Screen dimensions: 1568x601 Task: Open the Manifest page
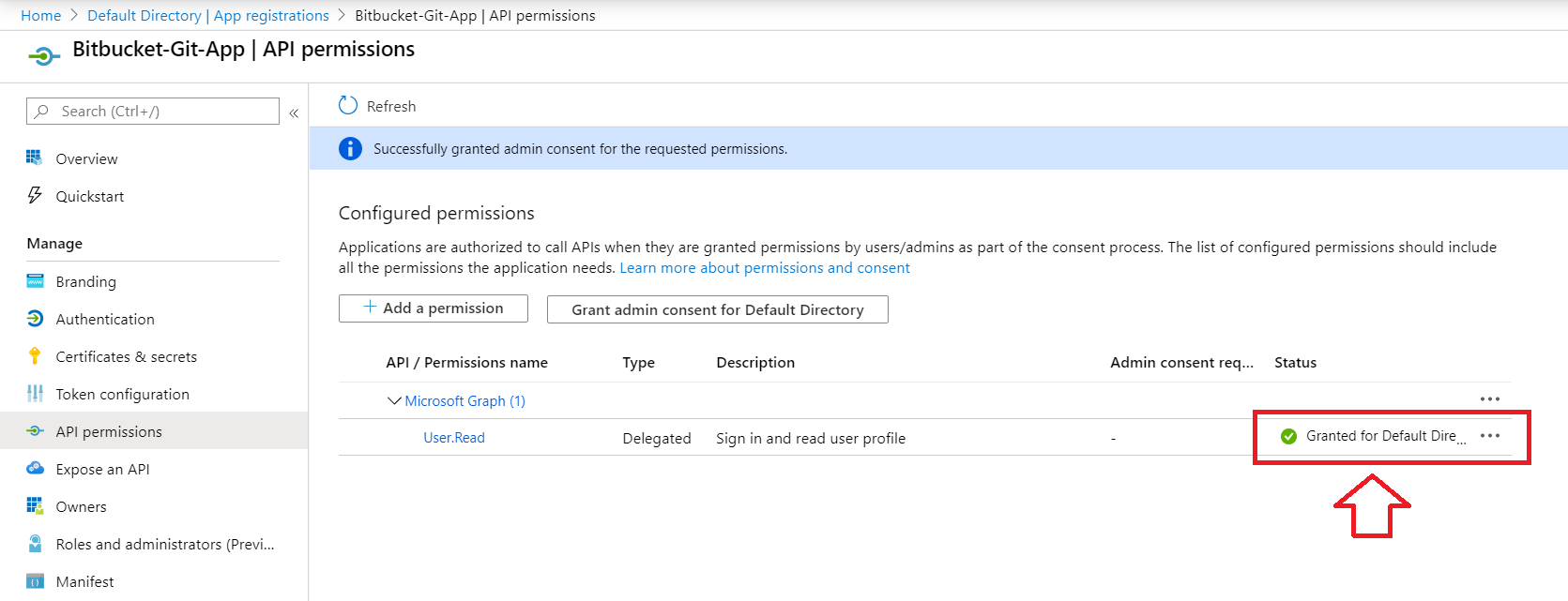(x=85, y=581)
